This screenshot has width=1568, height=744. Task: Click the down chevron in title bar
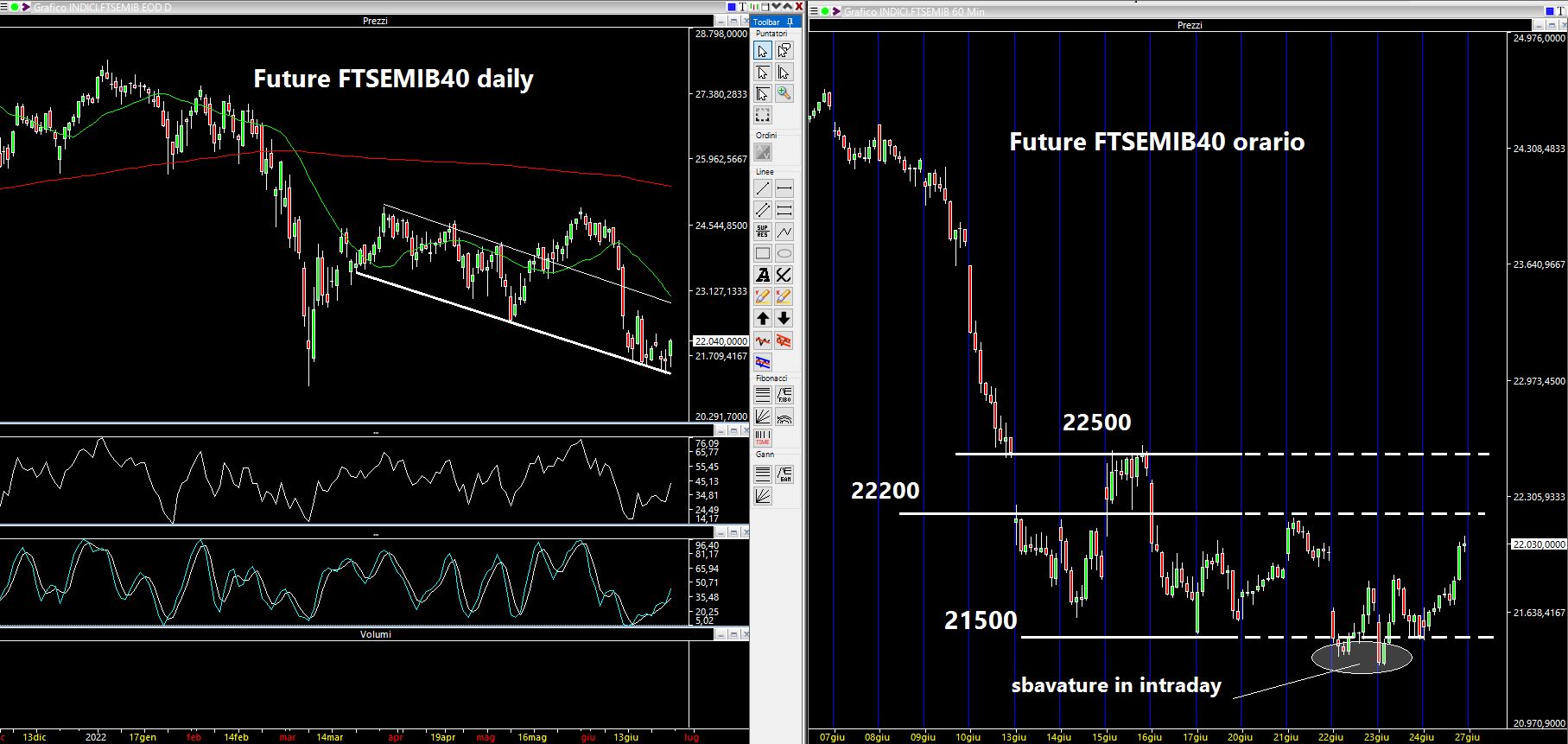tap(777, 7)
